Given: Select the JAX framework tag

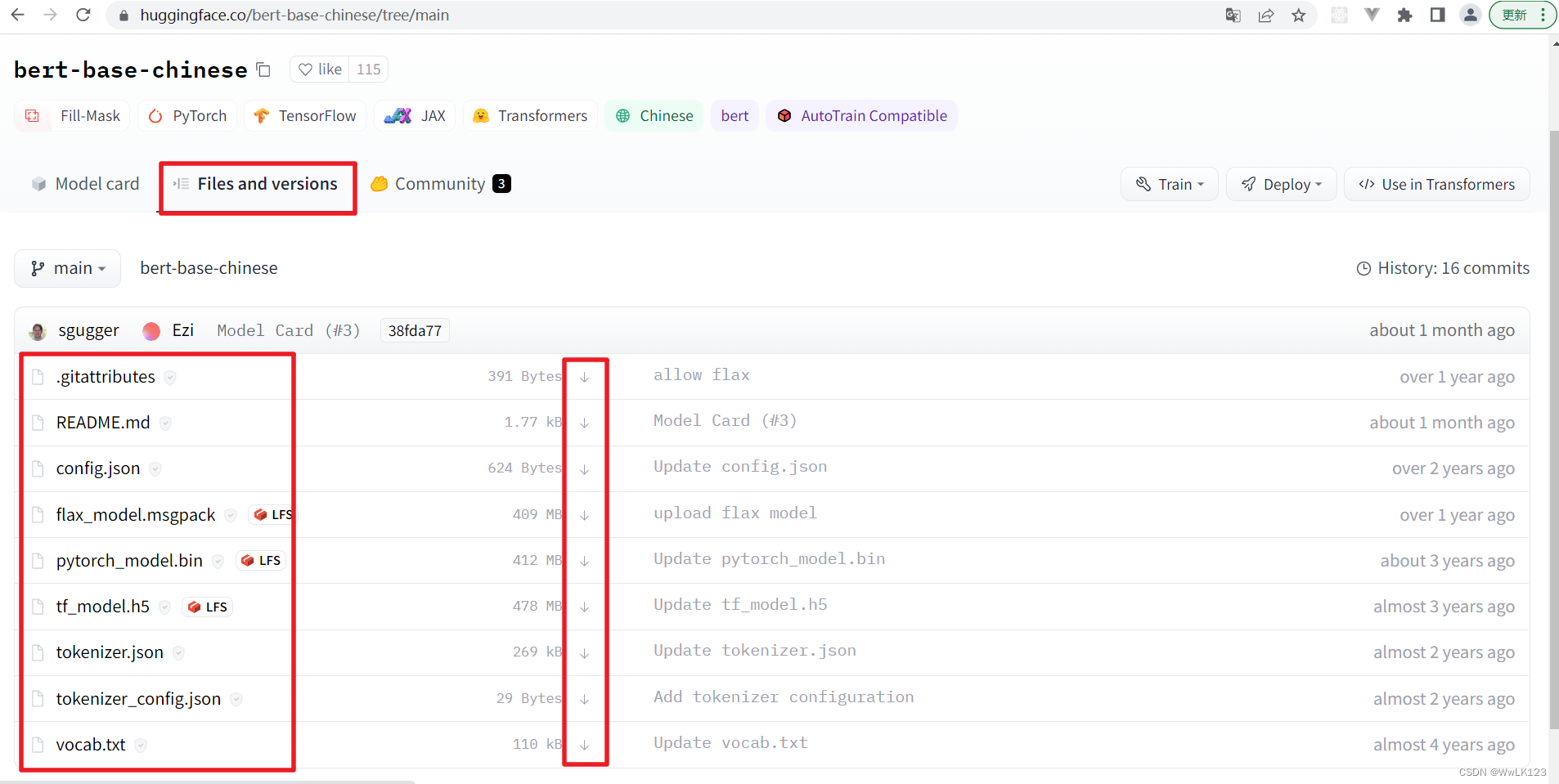Looking at the screenshot, I should click(415, 115).
